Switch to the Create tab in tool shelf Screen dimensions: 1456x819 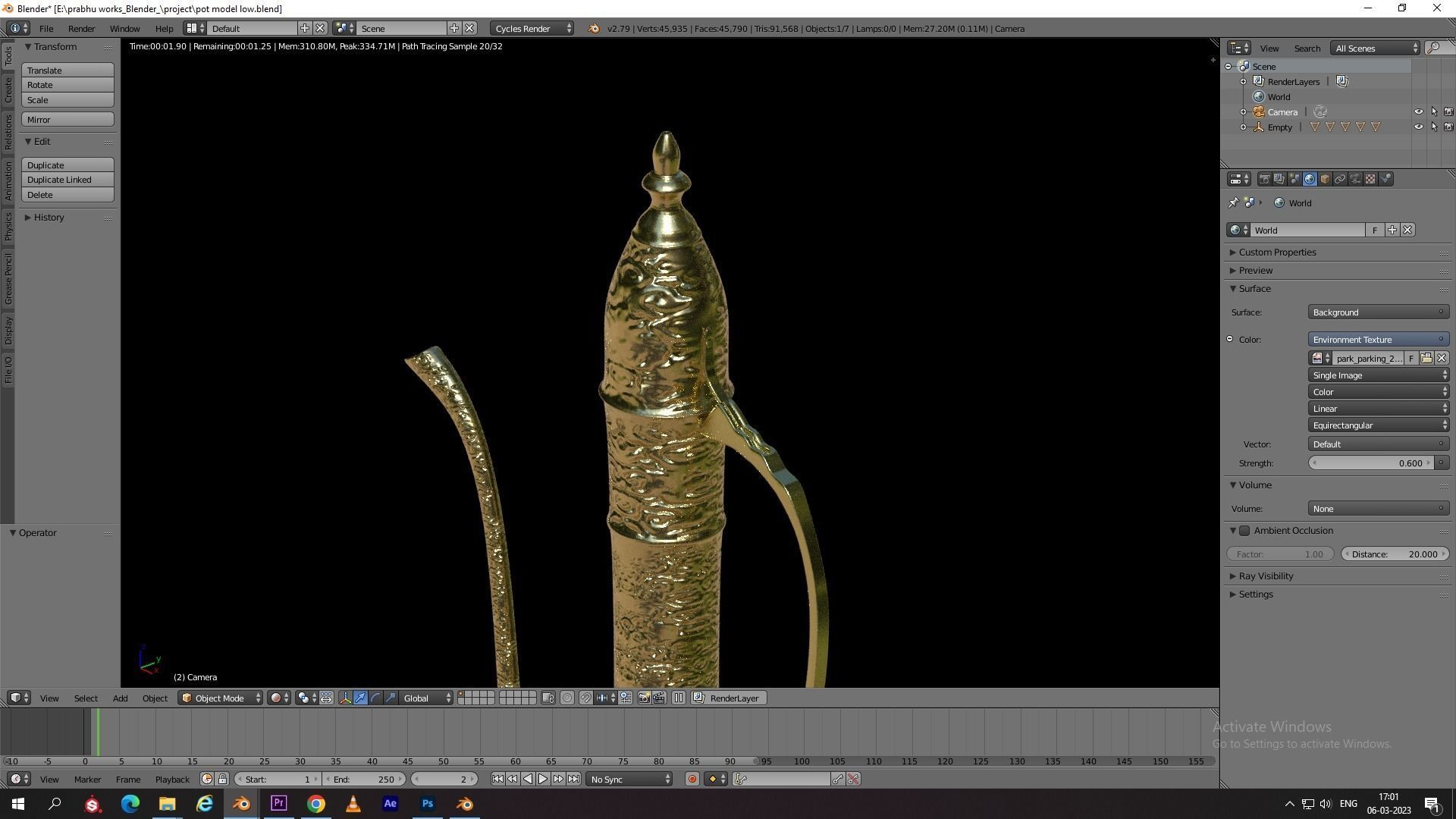[8, 89]
